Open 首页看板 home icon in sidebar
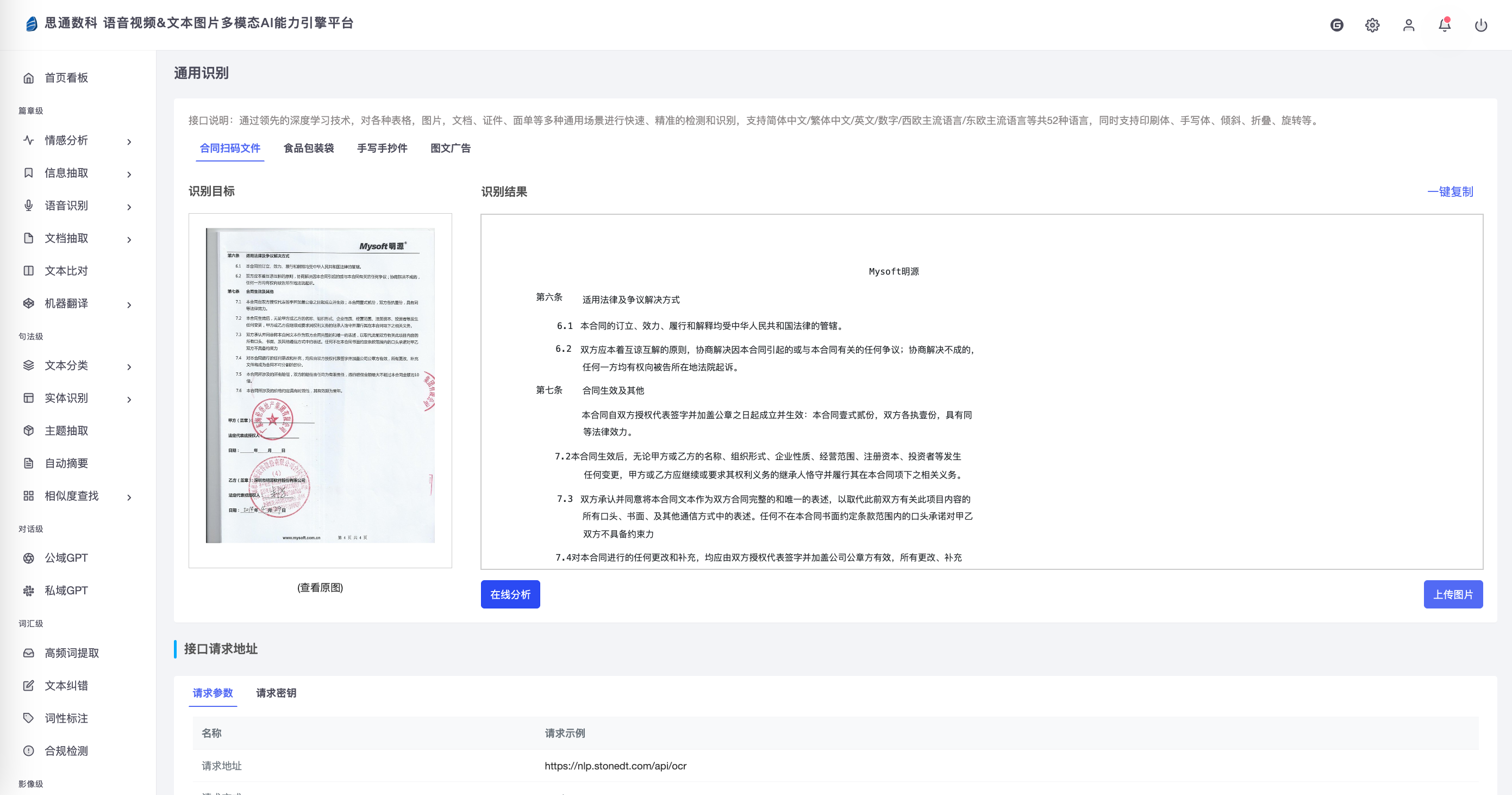 click(29, 78)
